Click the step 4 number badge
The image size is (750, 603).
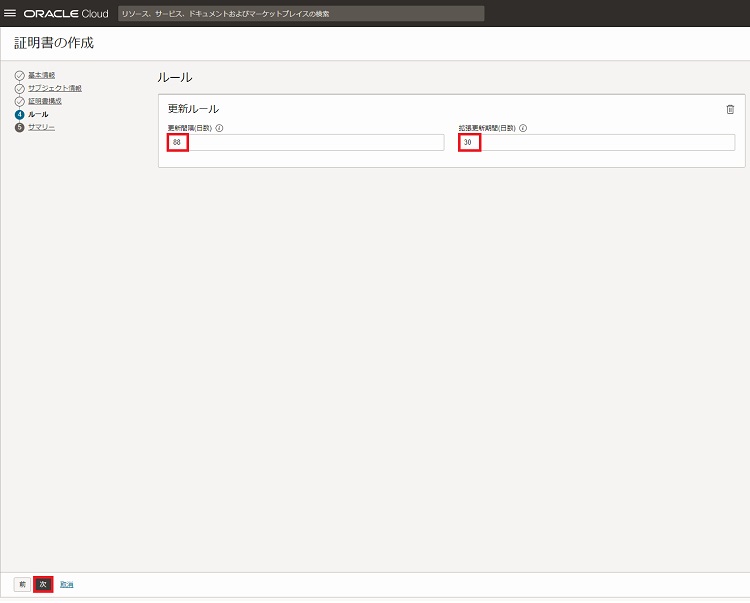tap(20, 114)
